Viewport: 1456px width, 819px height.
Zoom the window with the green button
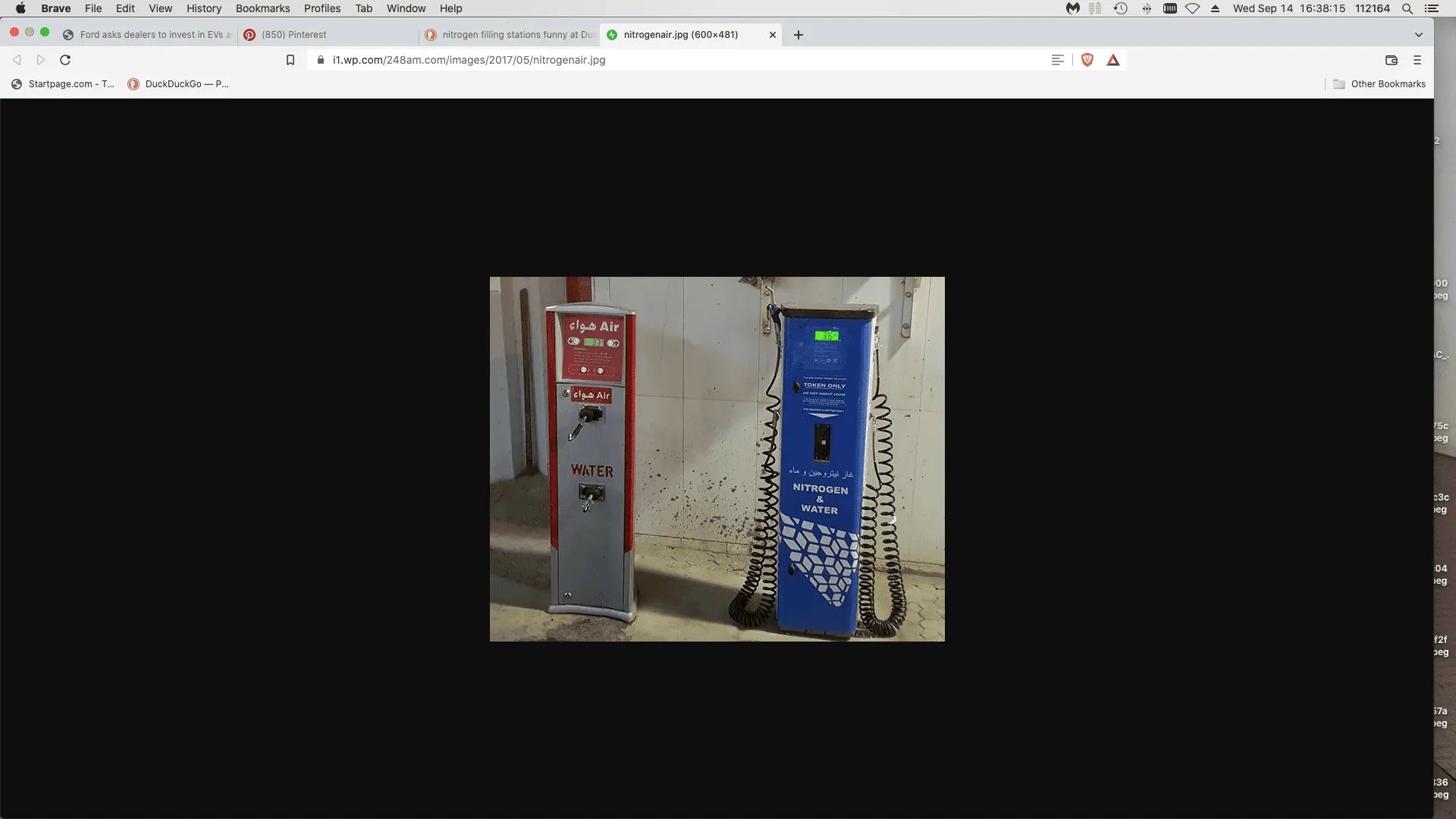(45, 32)
